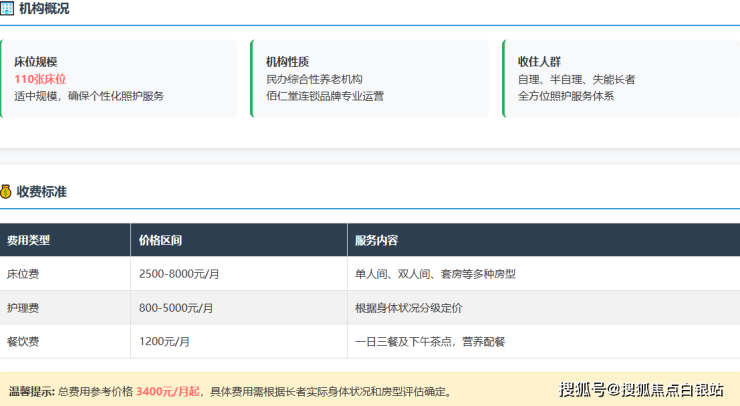Select the 餐饮费 table row label
The width and height of the screenshot is (740, 406).
pos(23,342)
